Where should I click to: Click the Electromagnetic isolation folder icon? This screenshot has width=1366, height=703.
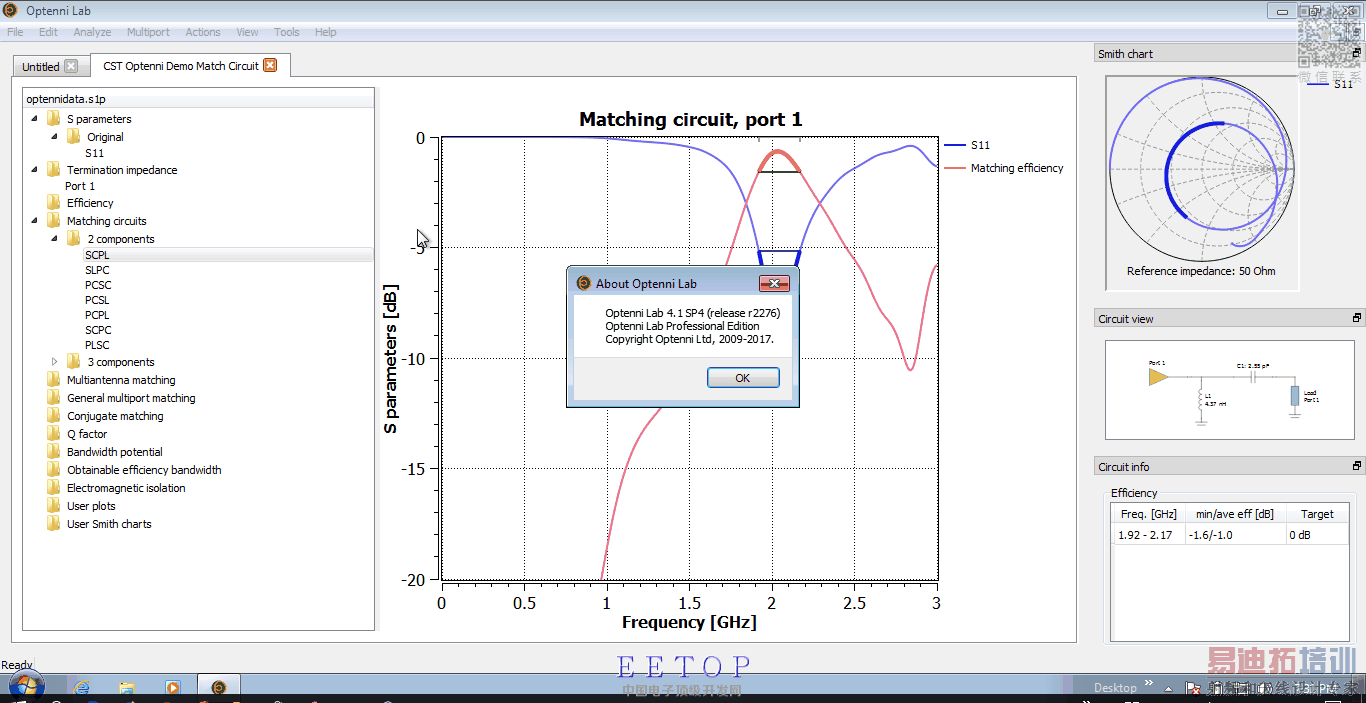point(53,488)
